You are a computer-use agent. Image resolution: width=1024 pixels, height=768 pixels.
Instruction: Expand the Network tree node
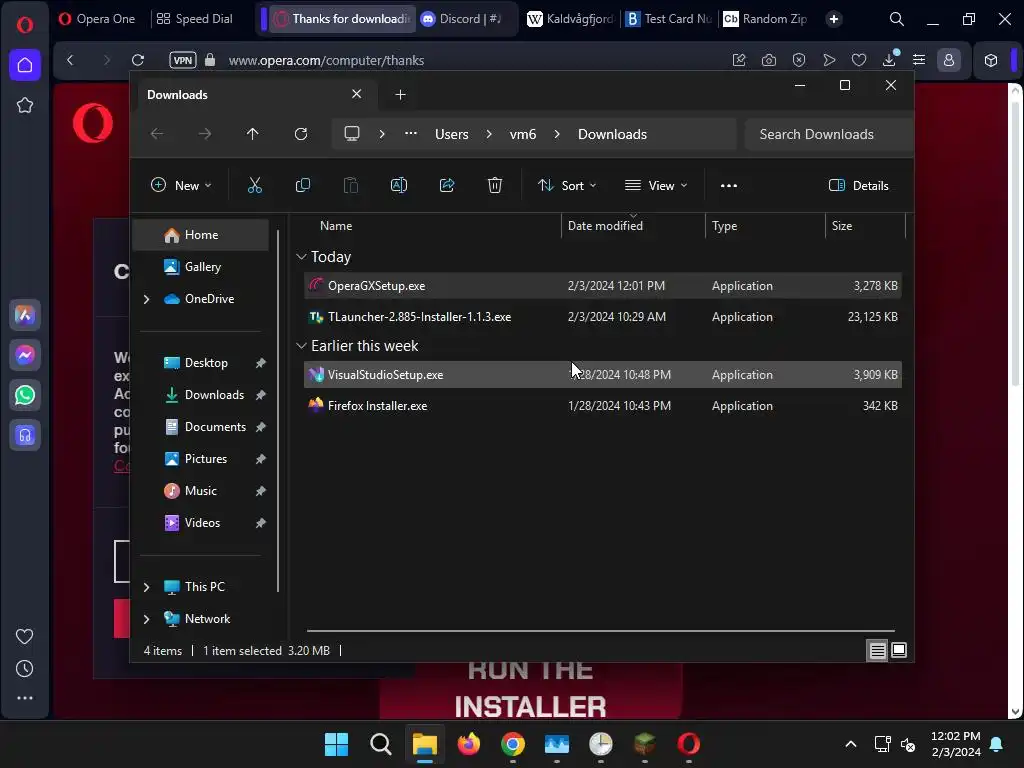click(x=146, y=619)
